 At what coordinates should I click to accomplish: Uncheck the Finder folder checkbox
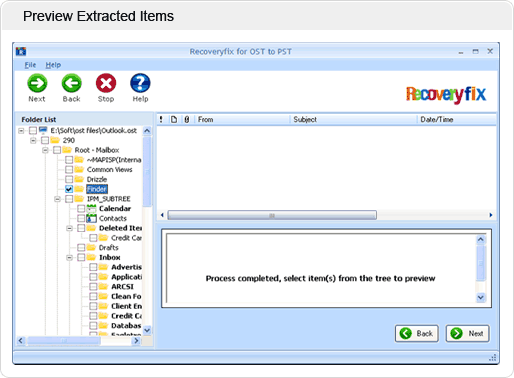(69, 189)
